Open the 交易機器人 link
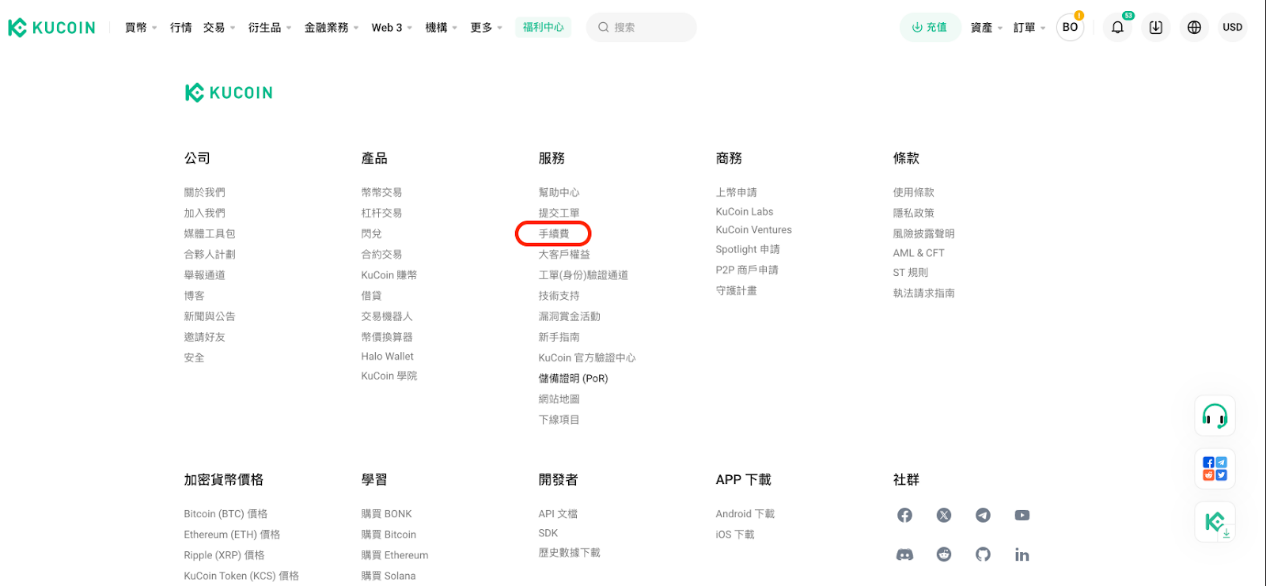 [x=387, y=316]
